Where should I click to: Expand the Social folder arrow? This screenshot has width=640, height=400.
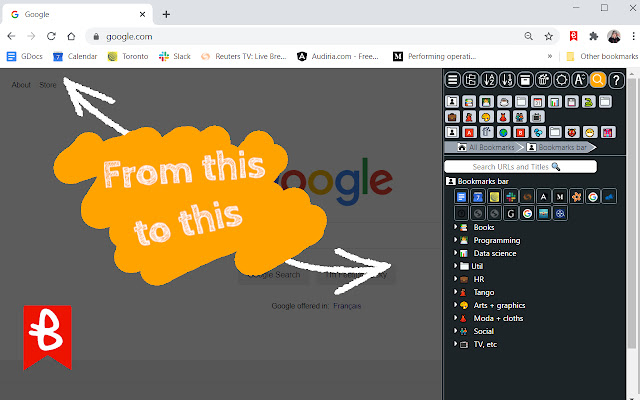point(455,331)
